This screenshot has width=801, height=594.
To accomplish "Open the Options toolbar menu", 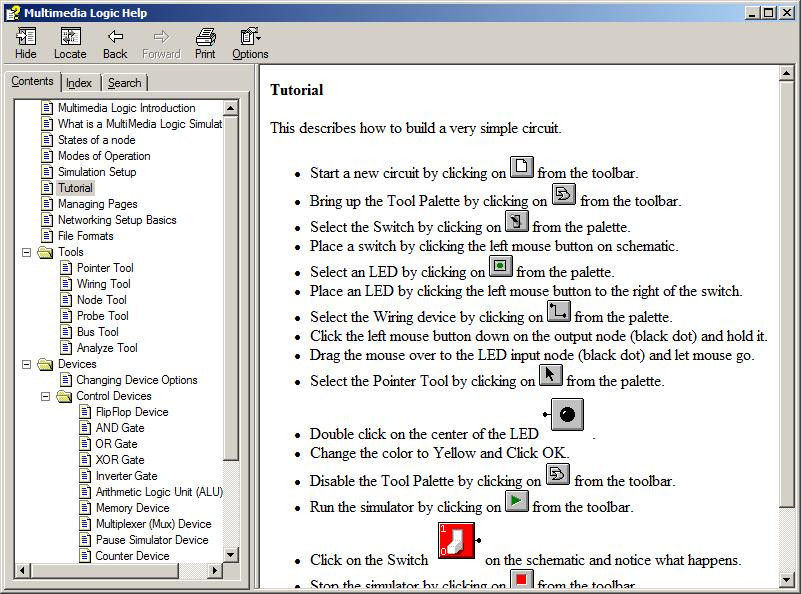I will pos(250,43).
